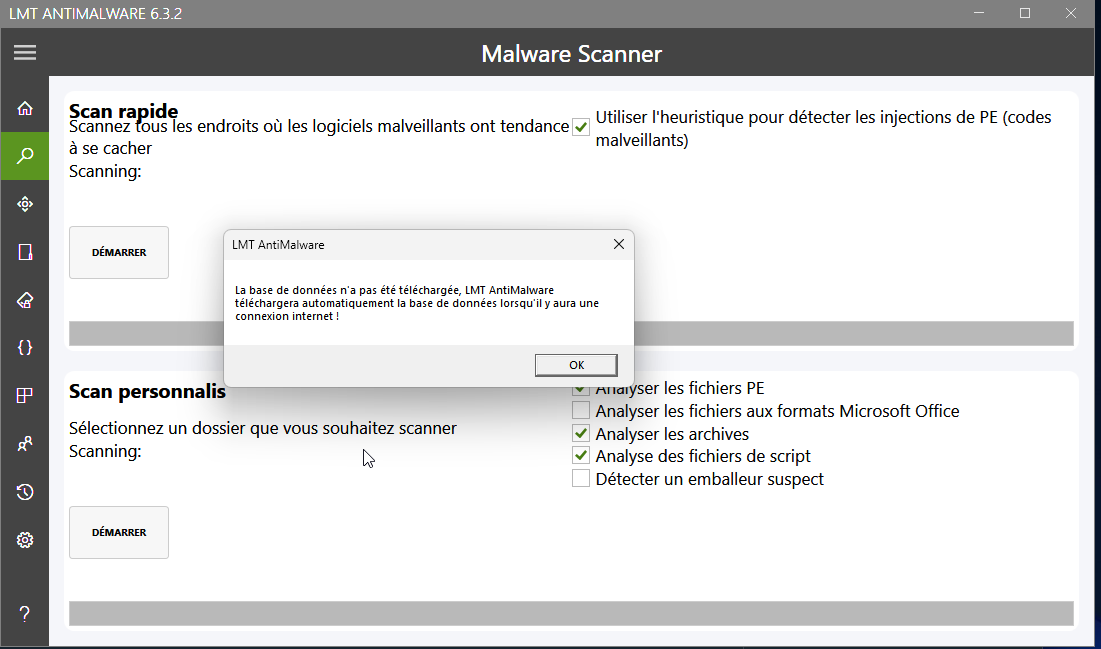Click the Scan personnalis heading

(x=147, y=391)
